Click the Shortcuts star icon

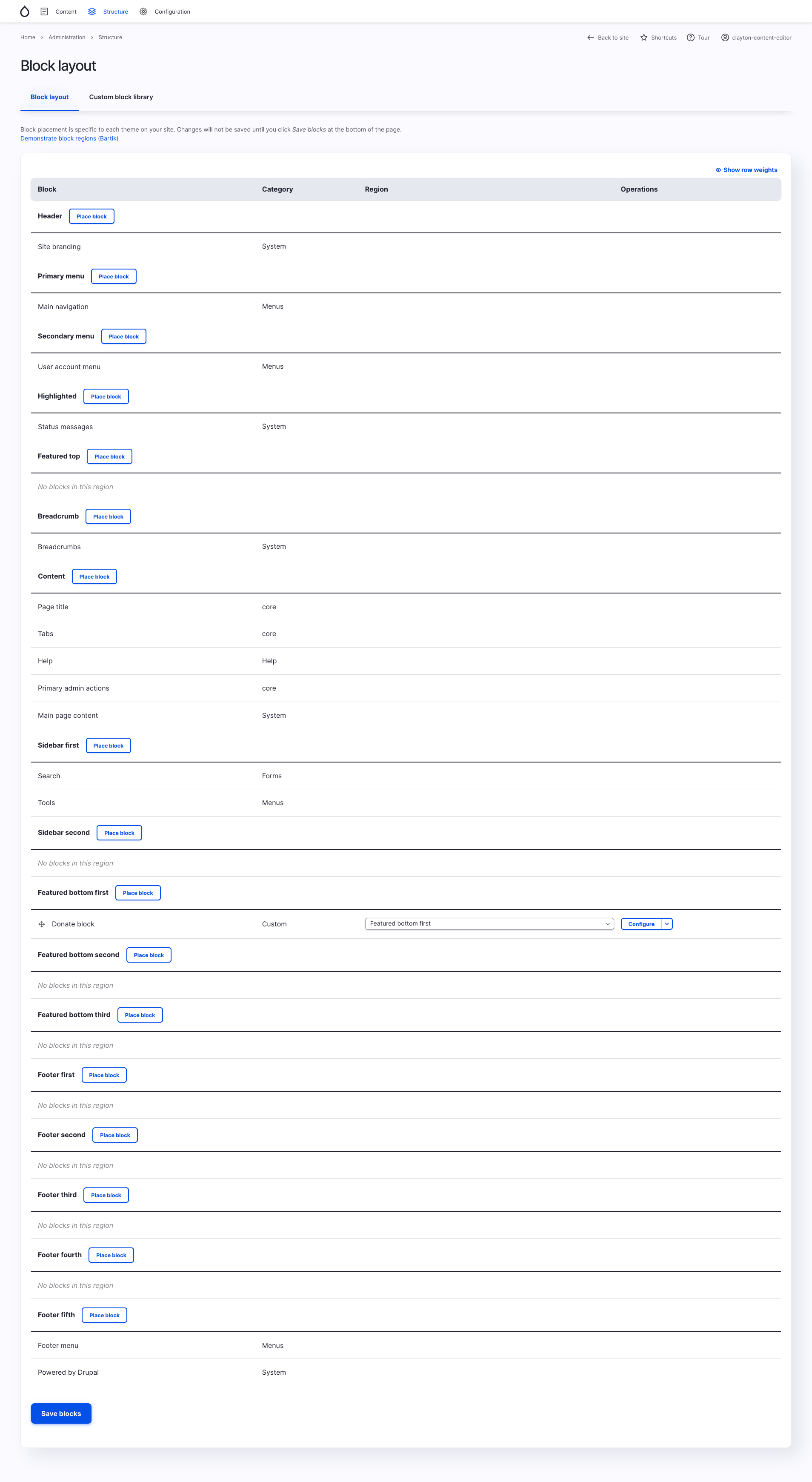point(644,37)
